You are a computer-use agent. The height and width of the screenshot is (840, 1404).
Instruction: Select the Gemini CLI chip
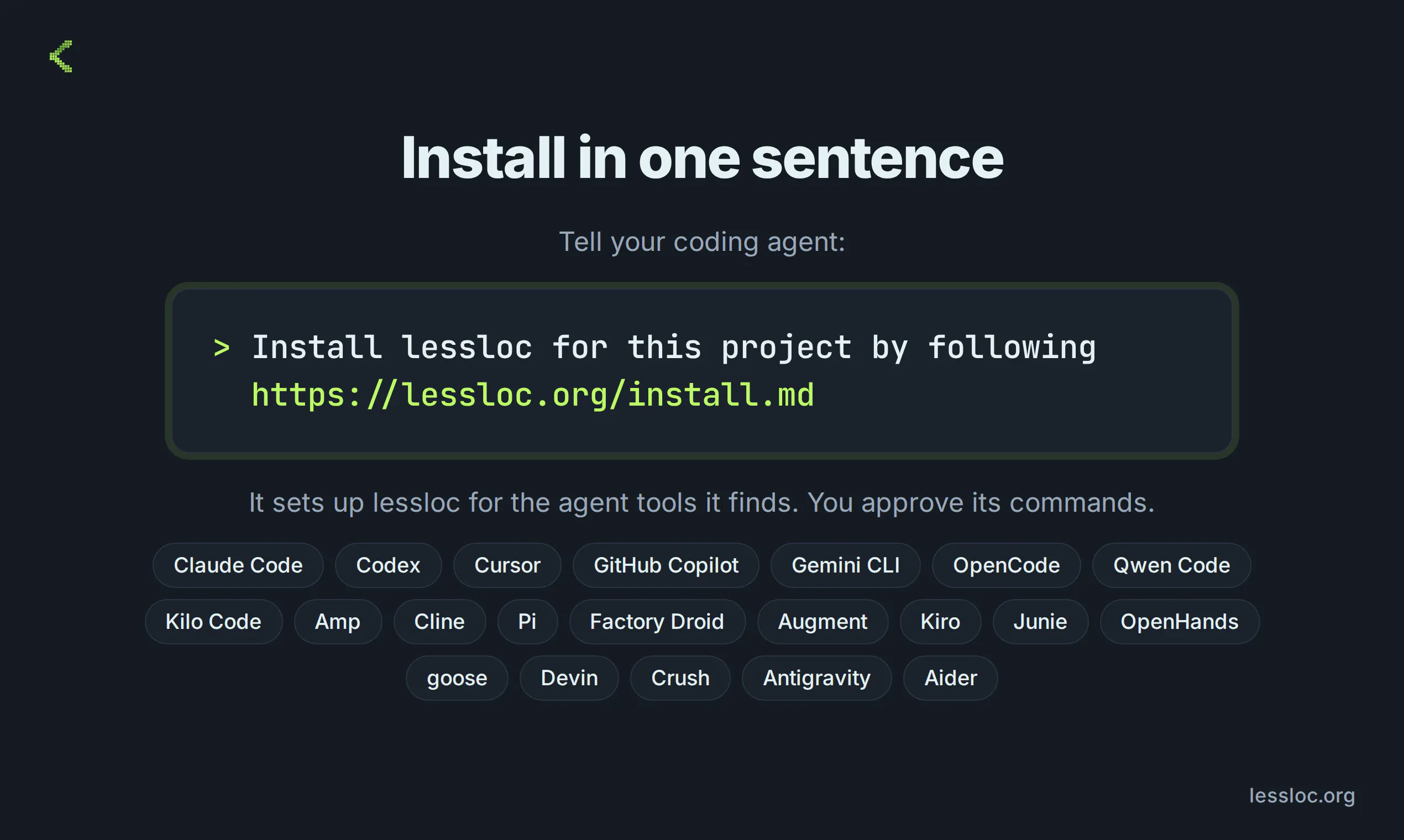click(x=845, y=565)
